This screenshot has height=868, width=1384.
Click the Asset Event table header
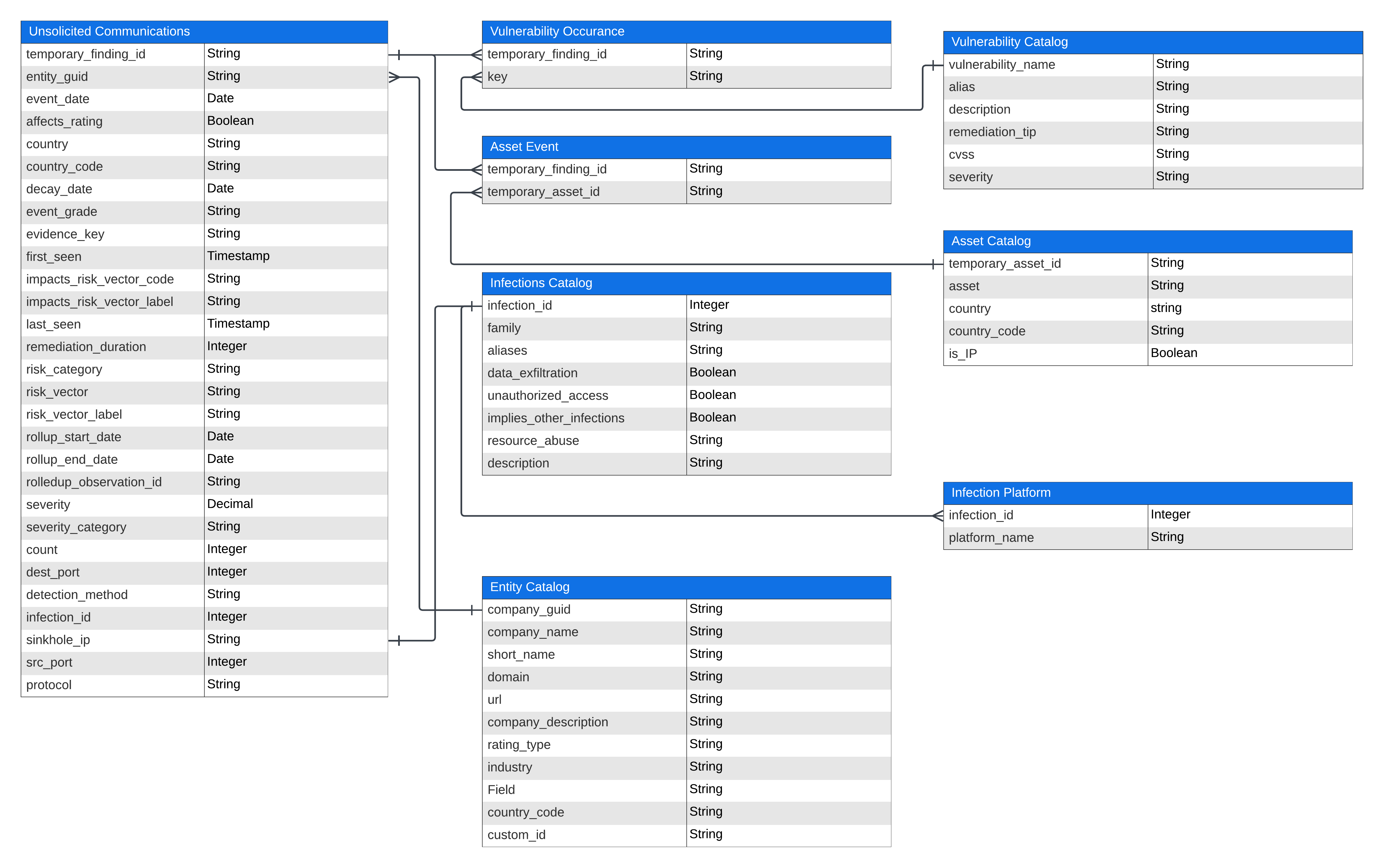(x=686, y=147)
